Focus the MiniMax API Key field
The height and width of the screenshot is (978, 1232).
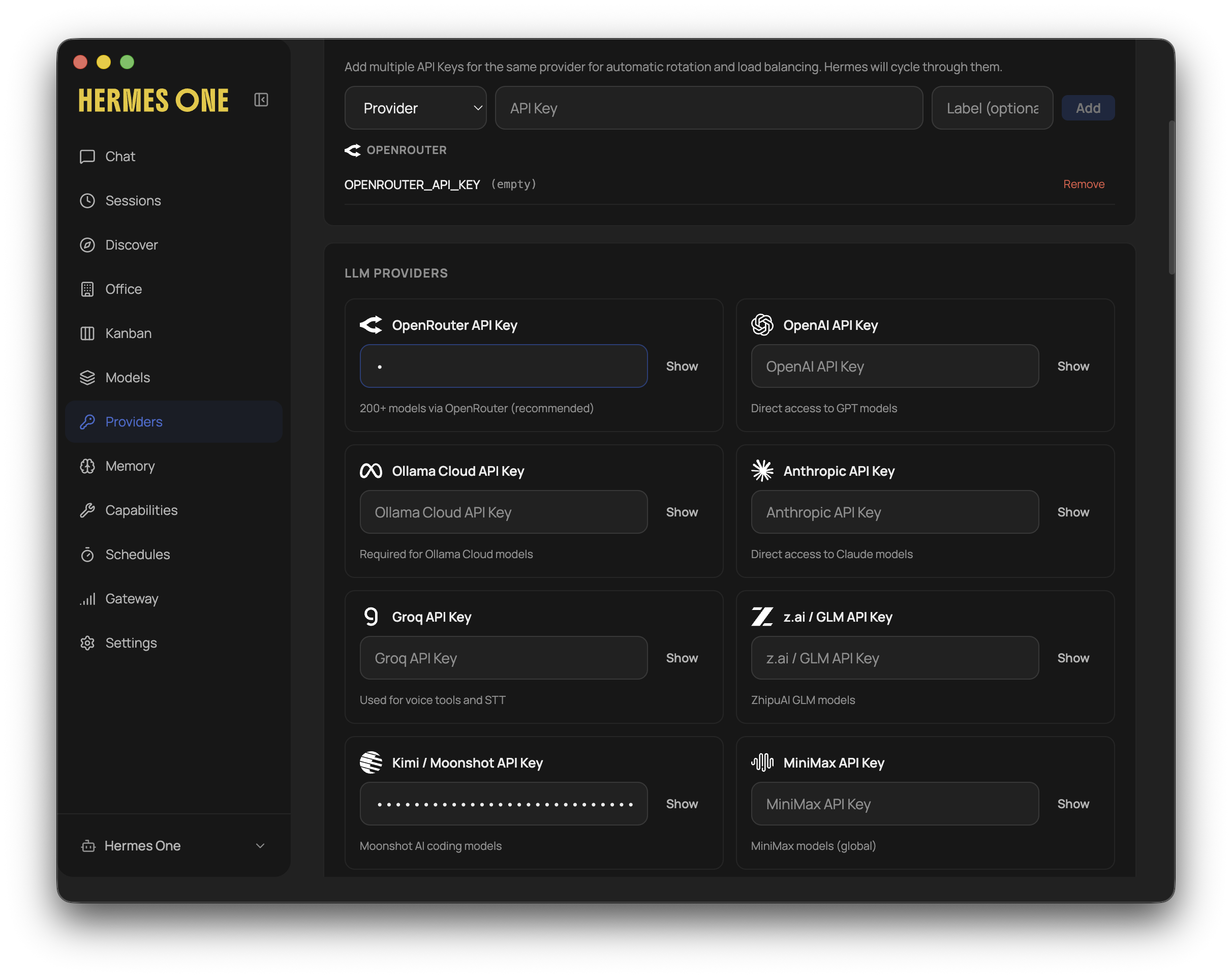[x=895, y=804]
